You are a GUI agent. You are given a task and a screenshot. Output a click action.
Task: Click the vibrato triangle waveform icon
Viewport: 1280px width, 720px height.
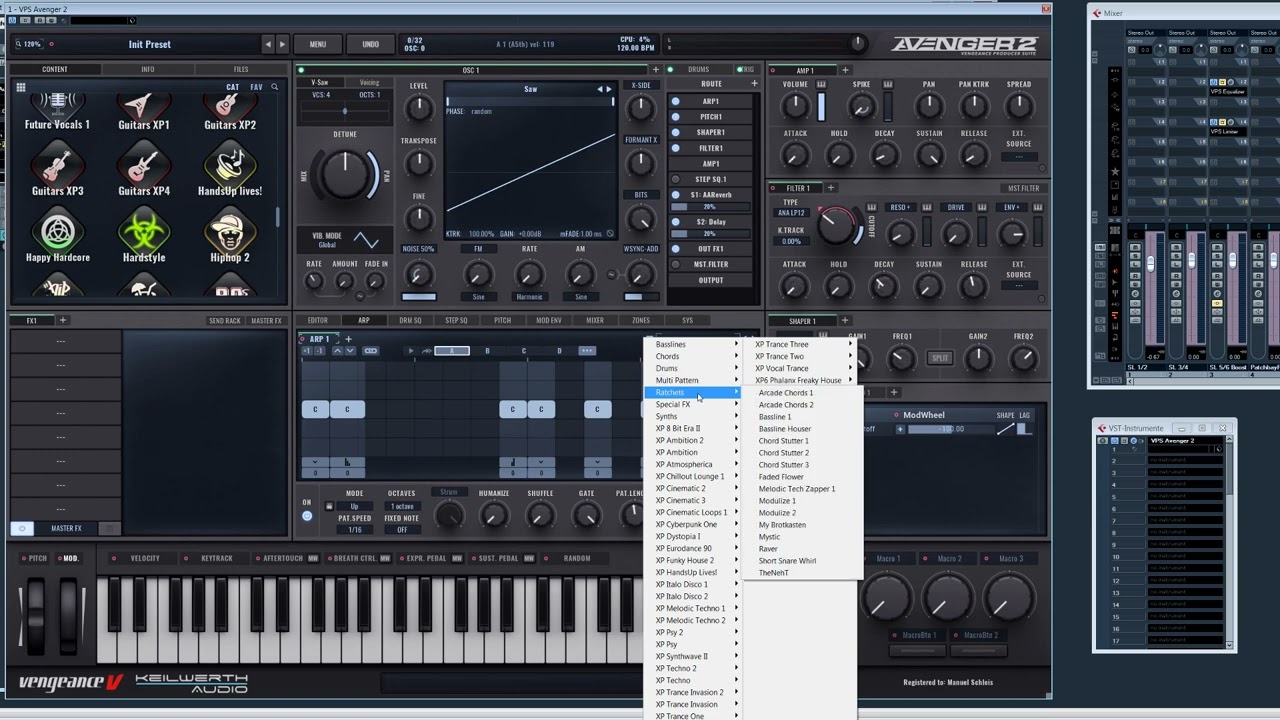click(x=366, y=241)
